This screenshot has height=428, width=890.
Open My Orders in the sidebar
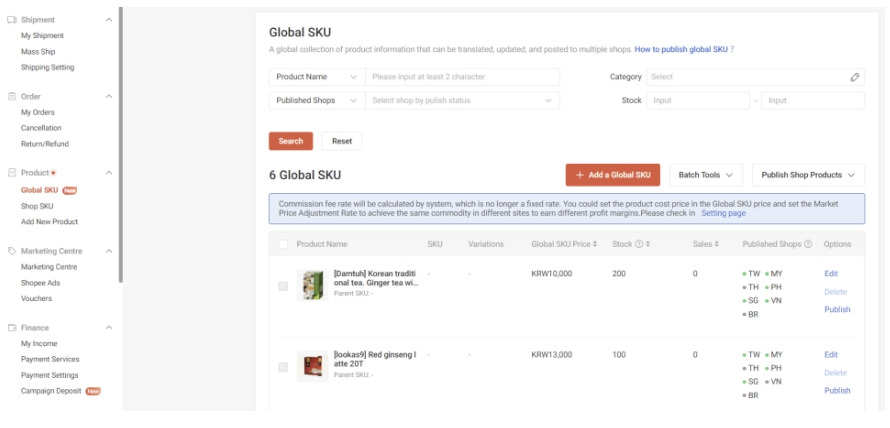click(38, 112)
